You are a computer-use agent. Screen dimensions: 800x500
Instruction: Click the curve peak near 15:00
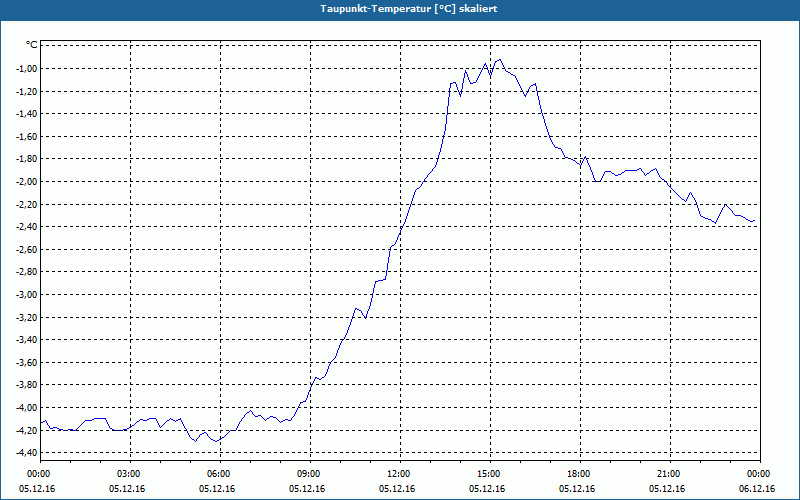click(x=500, y=59)
